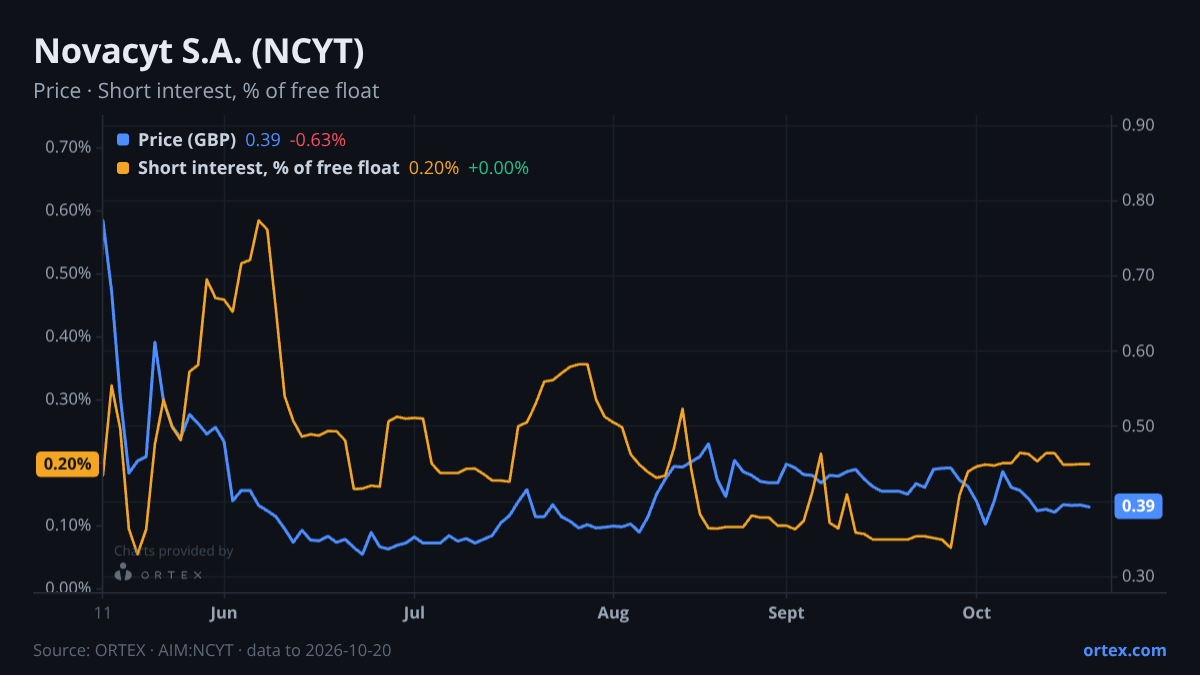This screenshot has height=675, width=1200.
Task: Click the Jun x-axis label
Action: click(224, 613)
